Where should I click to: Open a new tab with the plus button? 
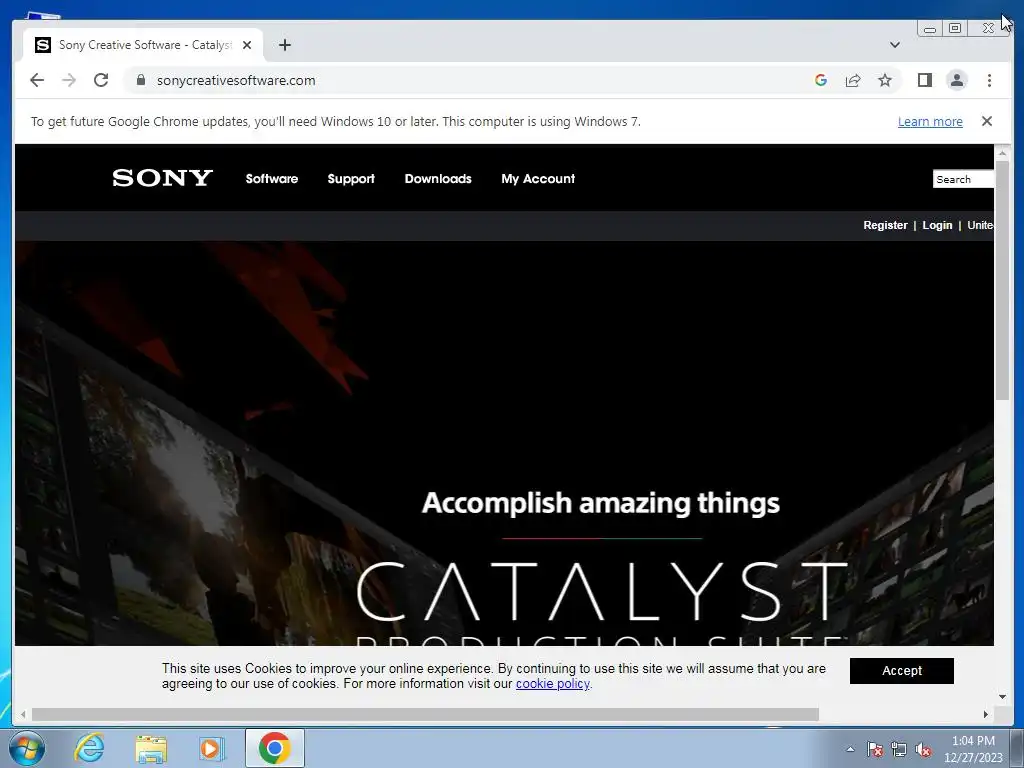[285, 45]
